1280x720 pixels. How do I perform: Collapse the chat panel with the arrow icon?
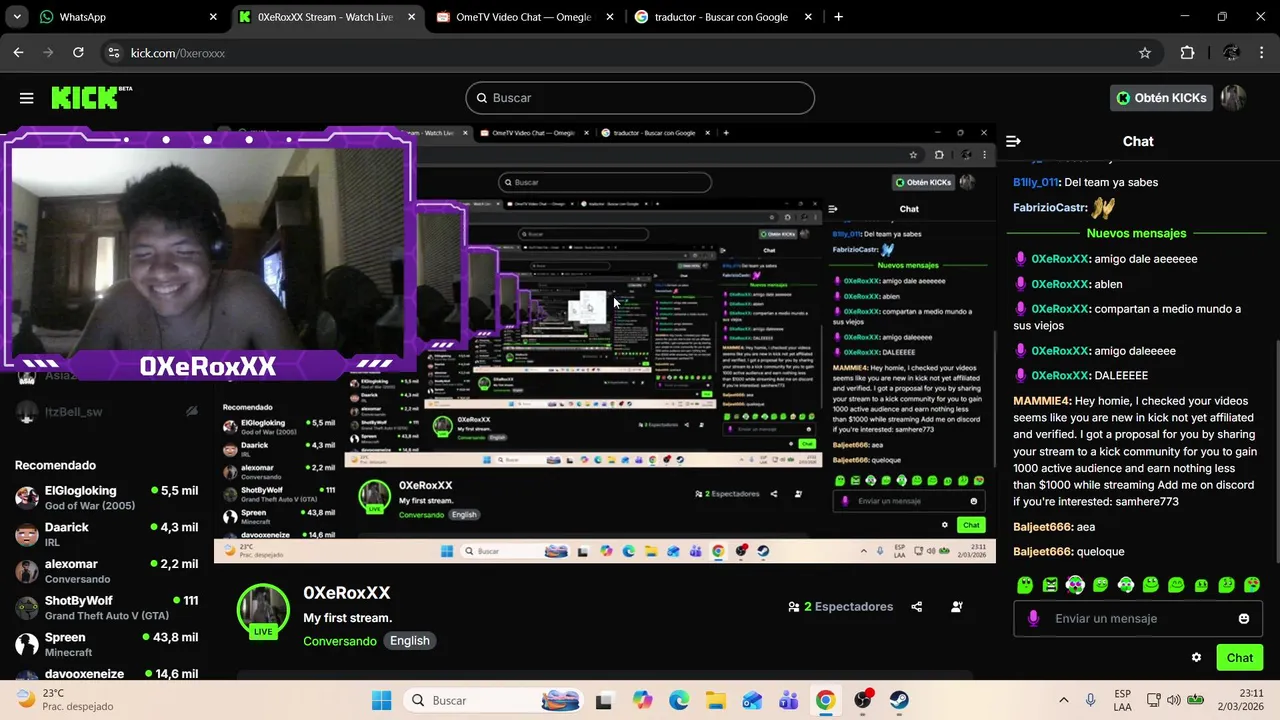click(x=1013, y=141)
